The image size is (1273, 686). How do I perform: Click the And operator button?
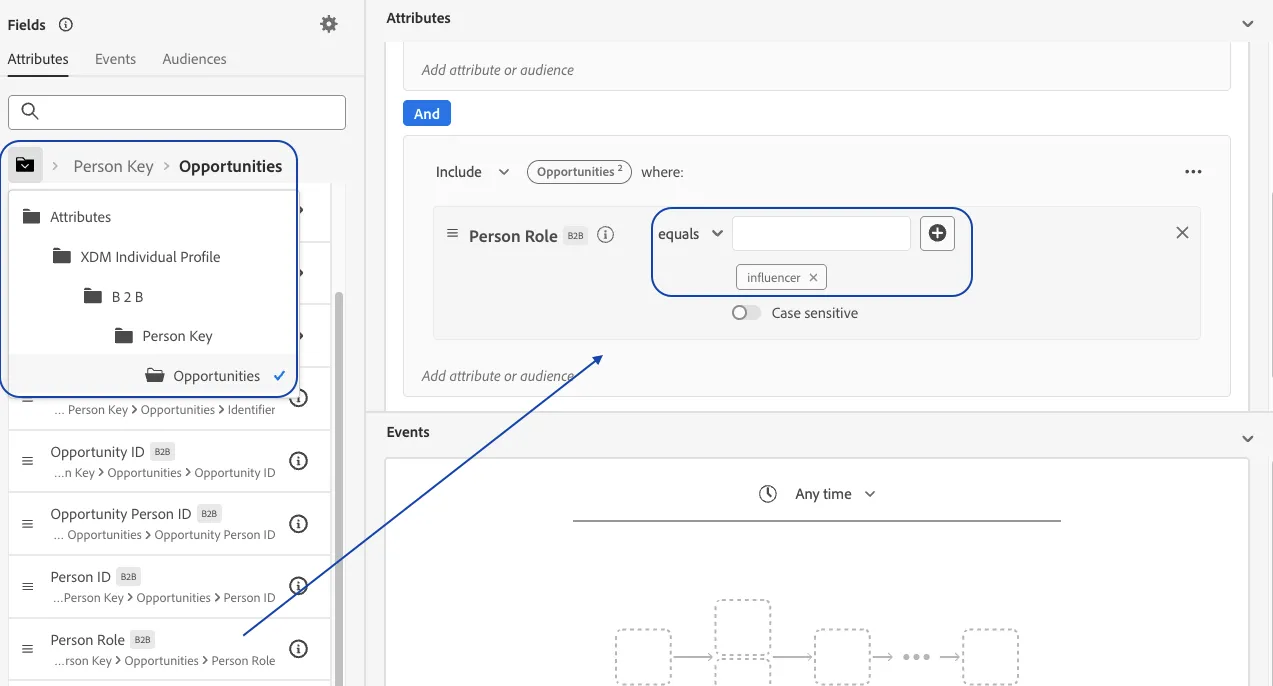(427, 114)
